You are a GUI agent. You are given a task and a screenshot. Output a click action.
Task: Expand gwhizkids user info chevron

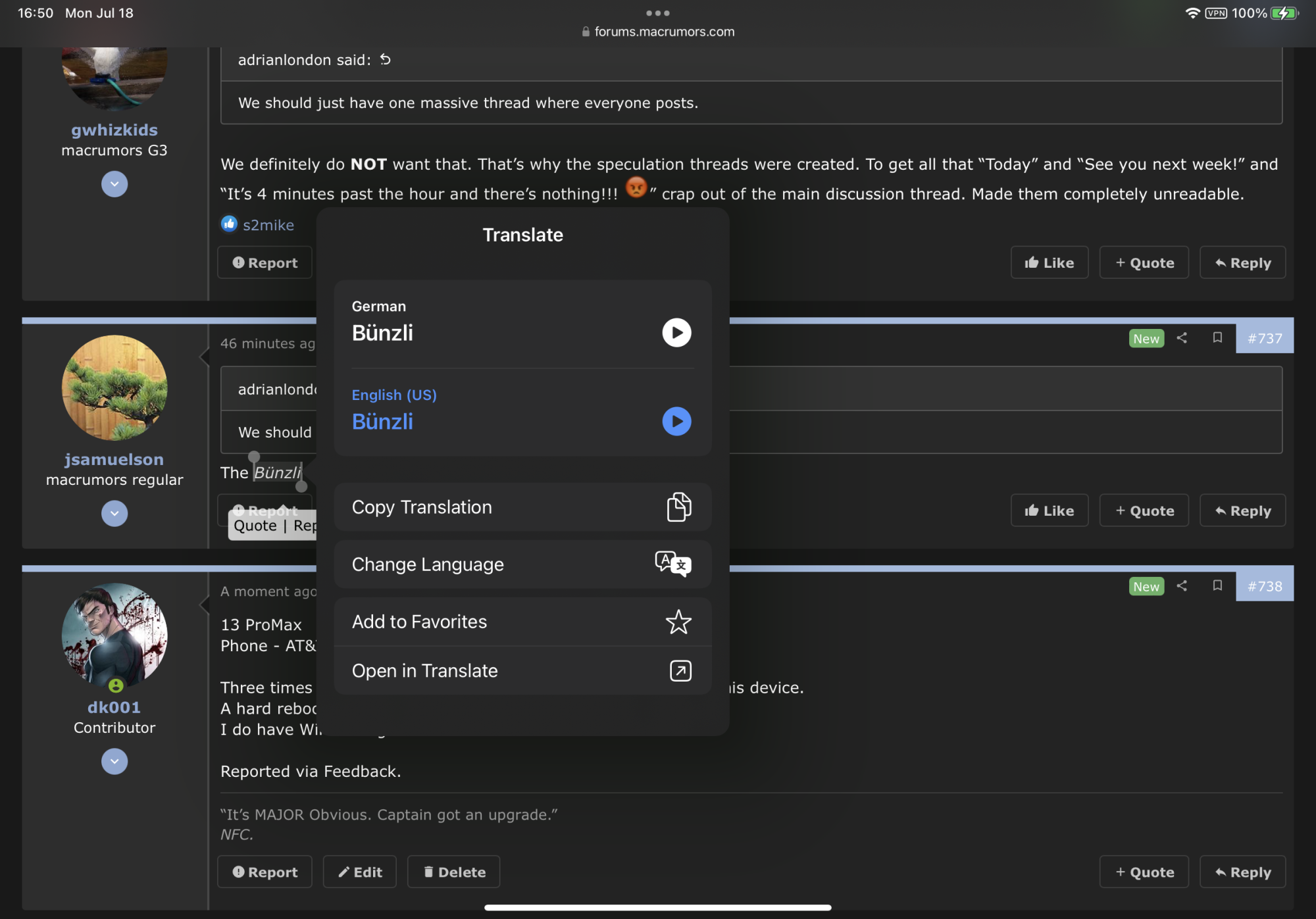114,184
